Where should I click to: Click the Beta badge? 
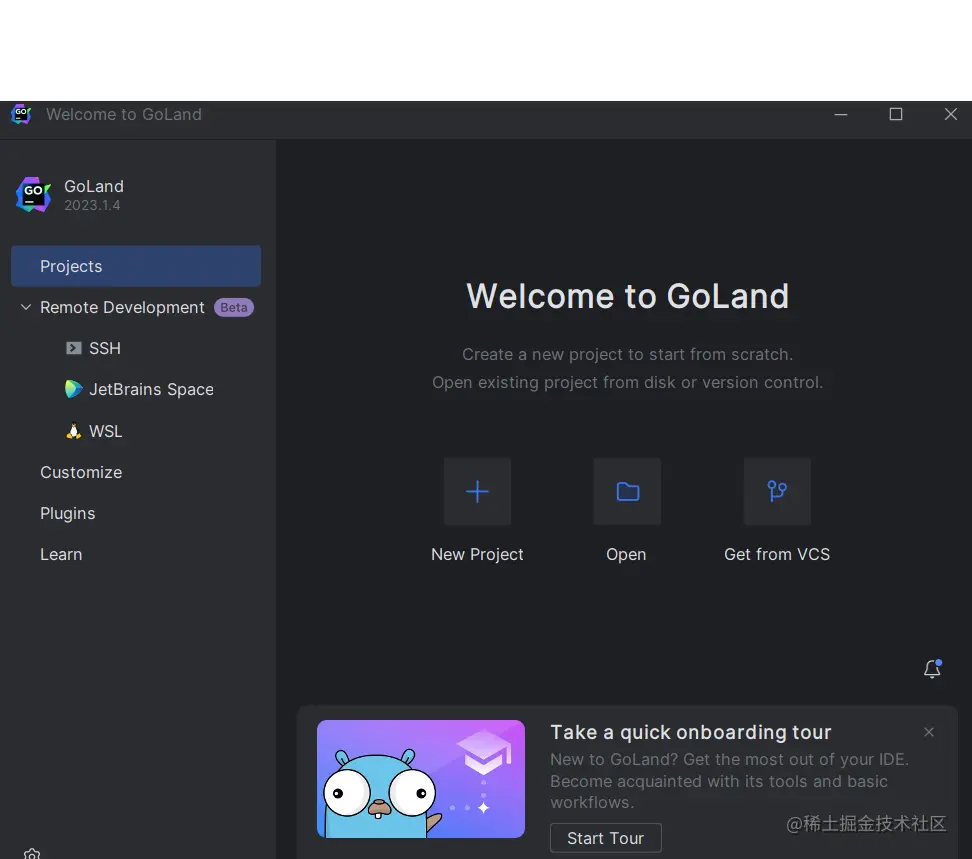tap(234, 307)
